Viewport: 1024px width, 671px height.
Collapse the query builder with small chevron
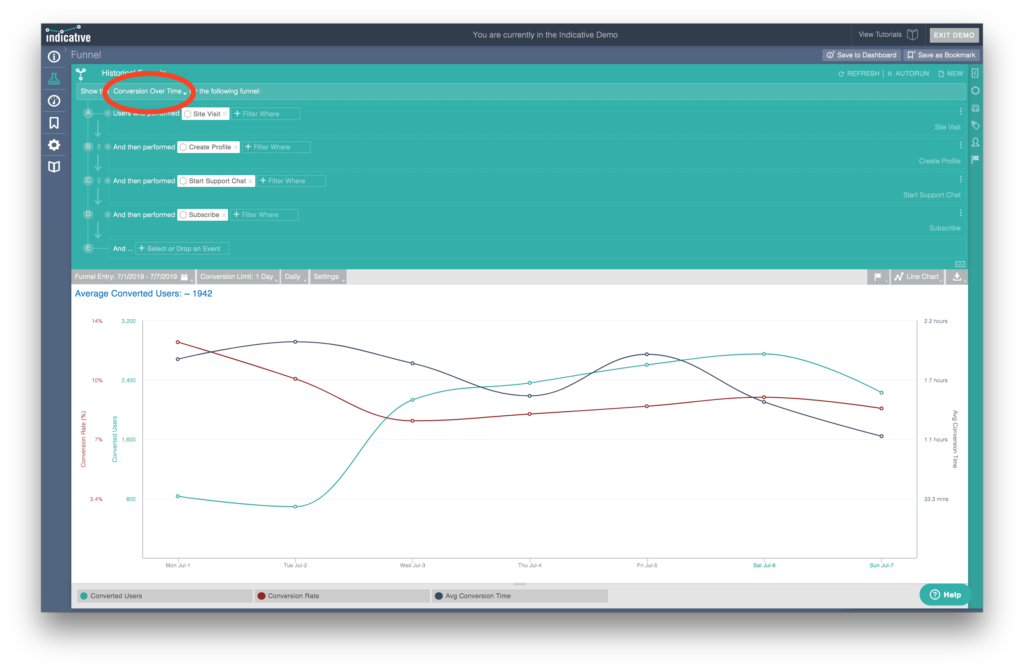tap(959, 264)
